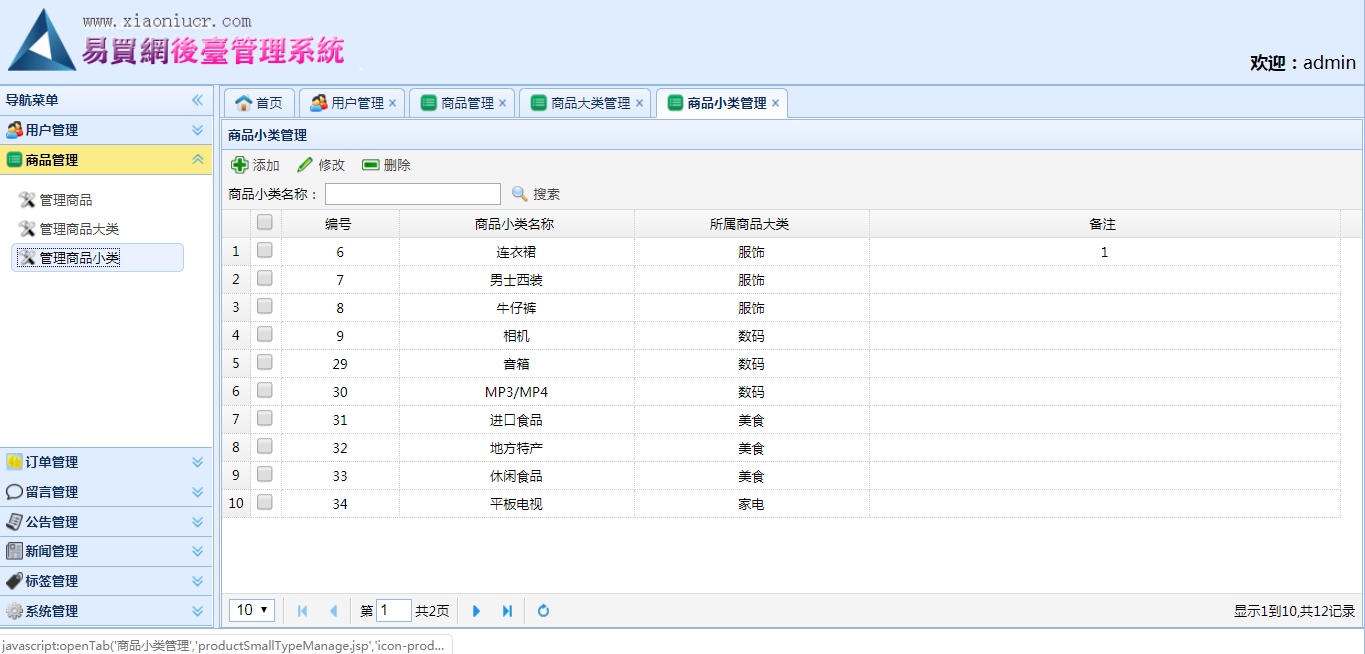Open 管理商品大类 in the sidebar

79,229
